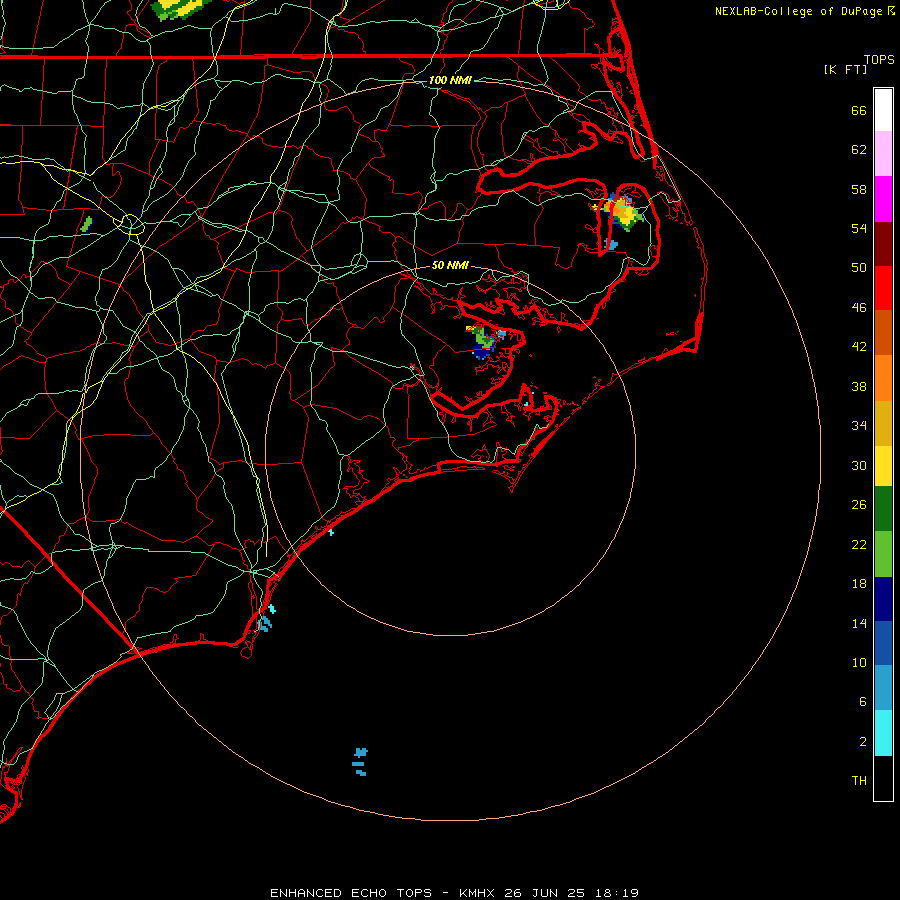Viewport: 900px width, 900px height.
Task: Click the TH legend label
Action: (859, 781)
